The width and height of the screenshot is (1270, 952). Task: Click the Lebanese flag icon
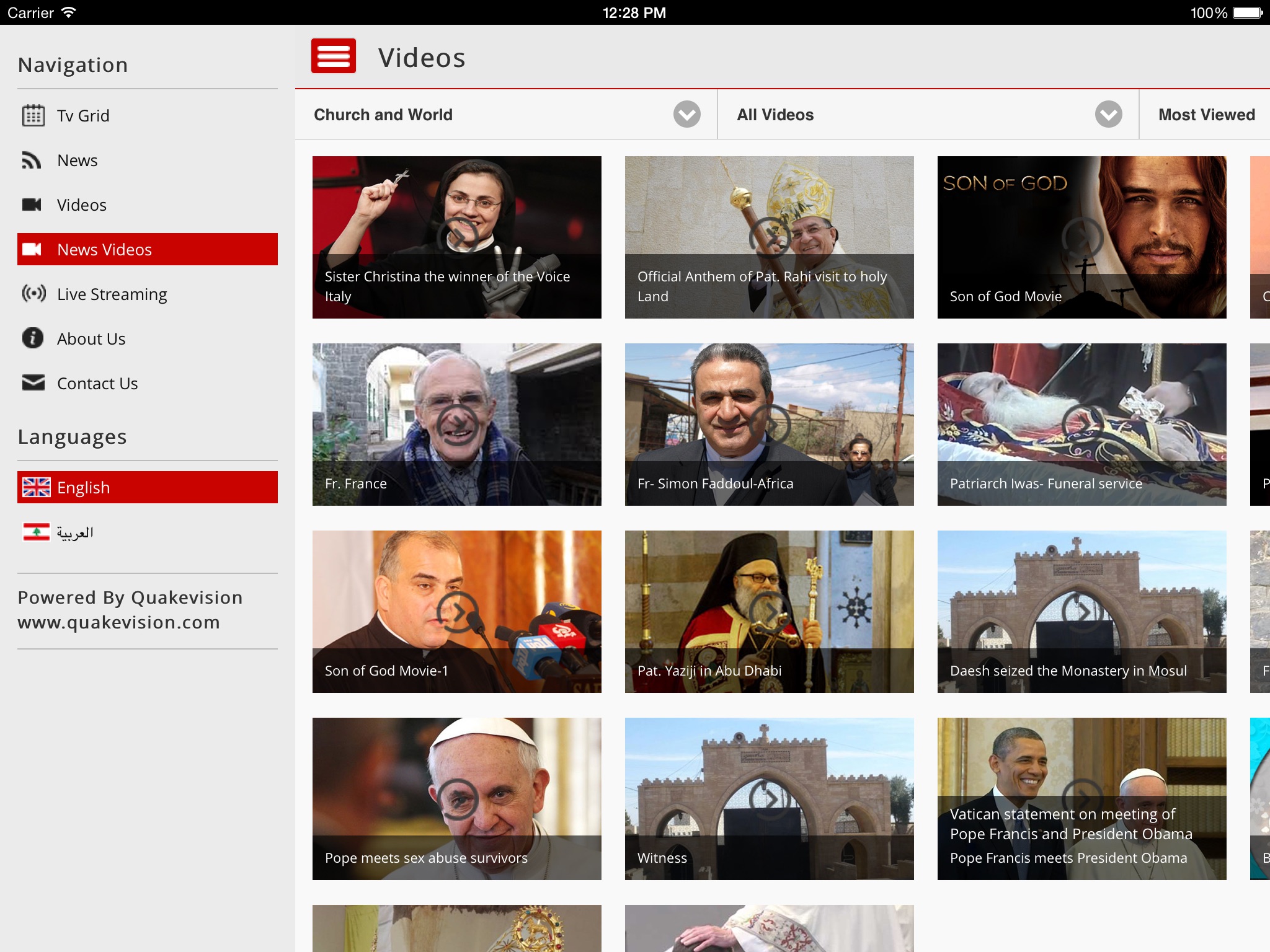pos(36,532)
